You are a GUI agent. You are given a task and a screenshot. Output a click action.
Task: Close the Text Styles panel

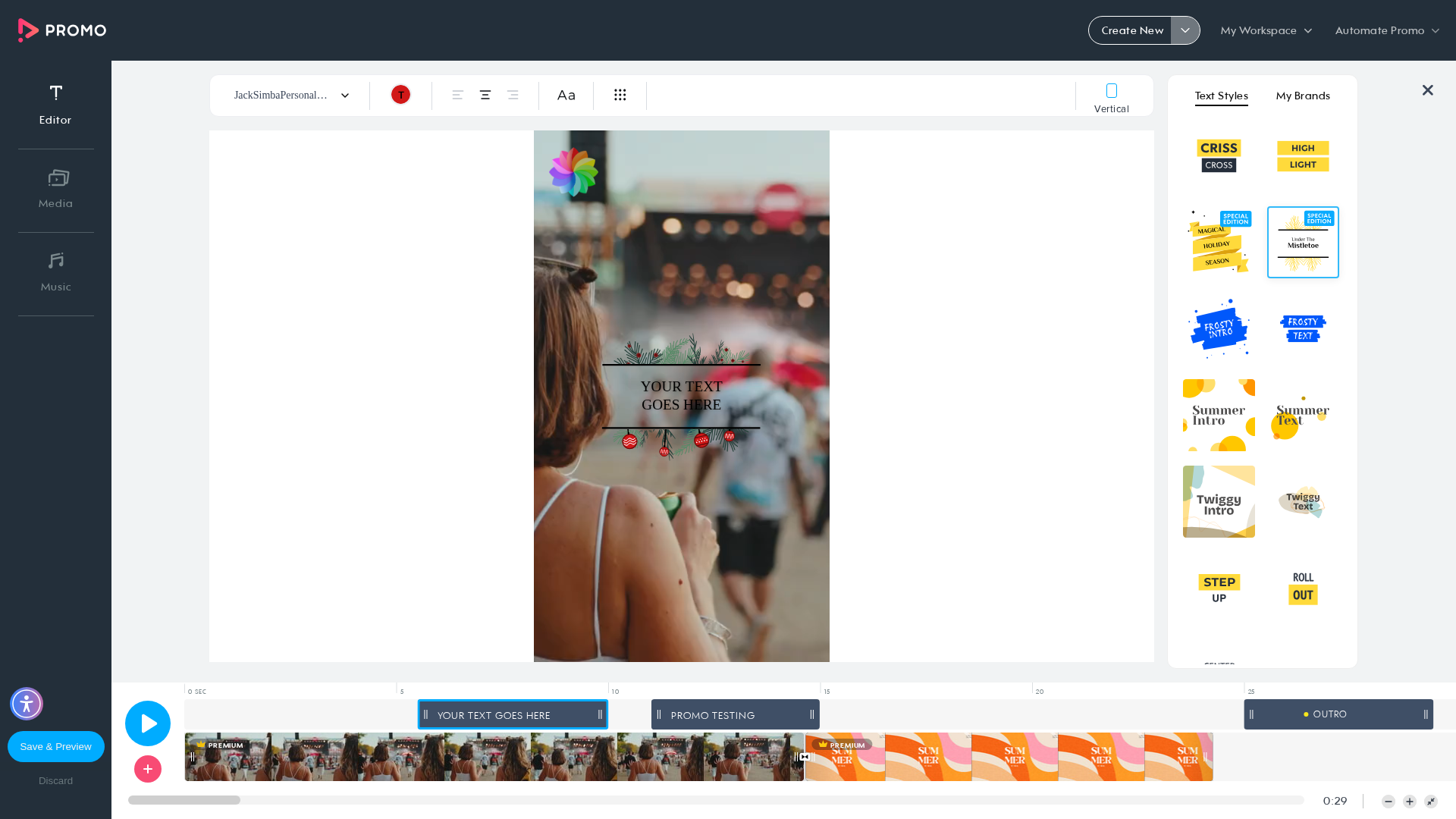pyautogui.click(x=1428, y=90)
